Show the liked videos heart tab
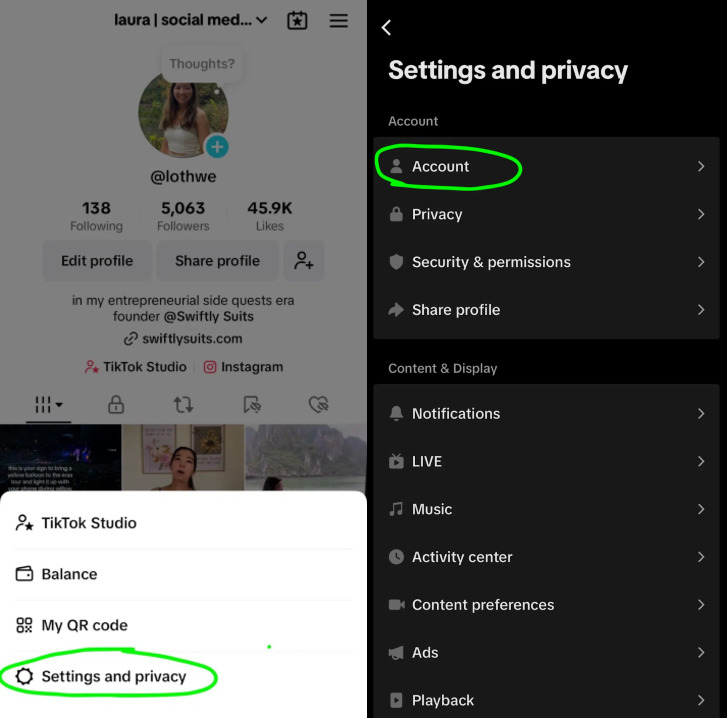Screen dimensions: 727x718 [318, 405]
